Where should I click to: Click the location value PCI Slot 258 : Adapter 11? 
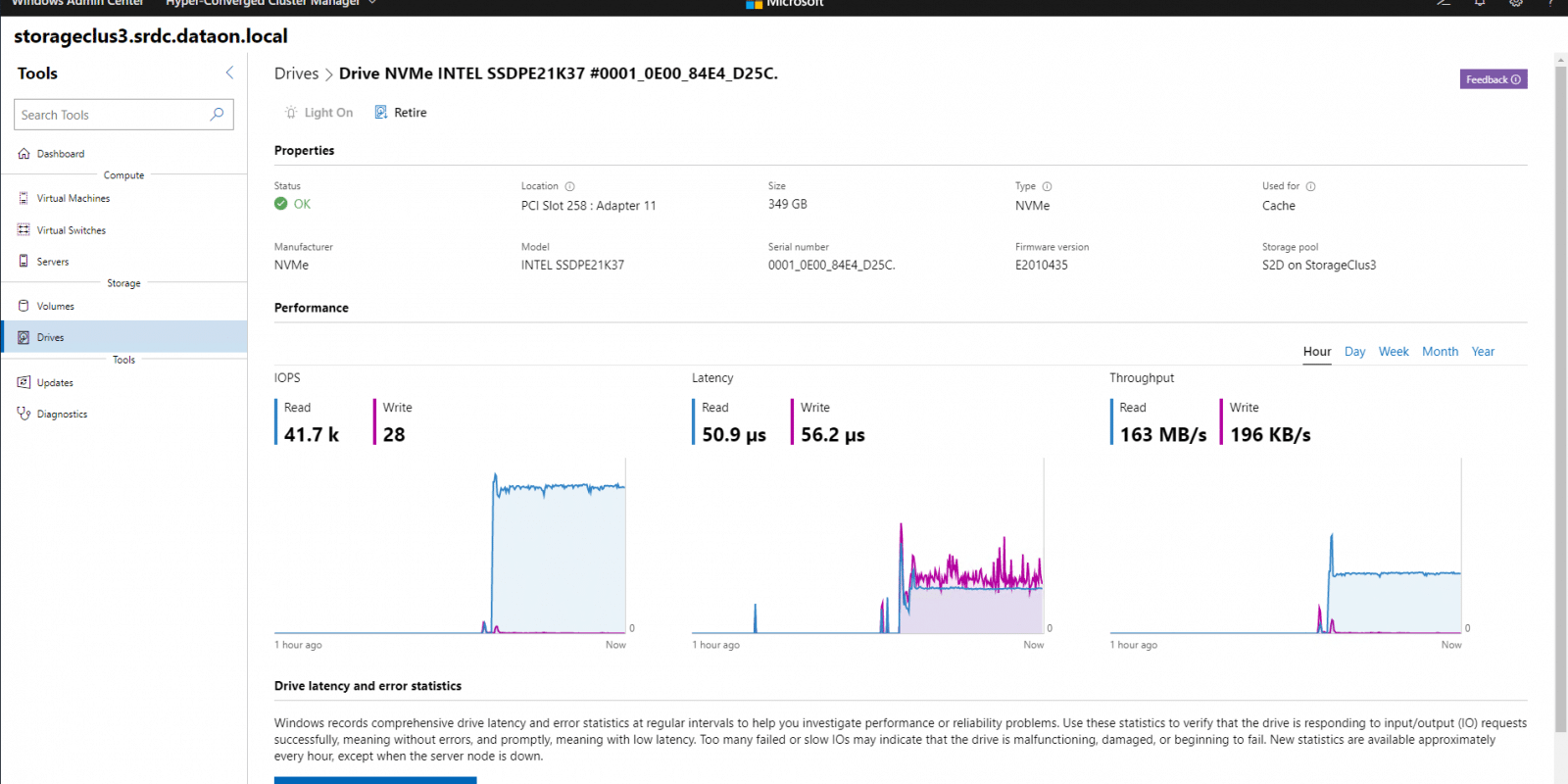tap(589, 206)
